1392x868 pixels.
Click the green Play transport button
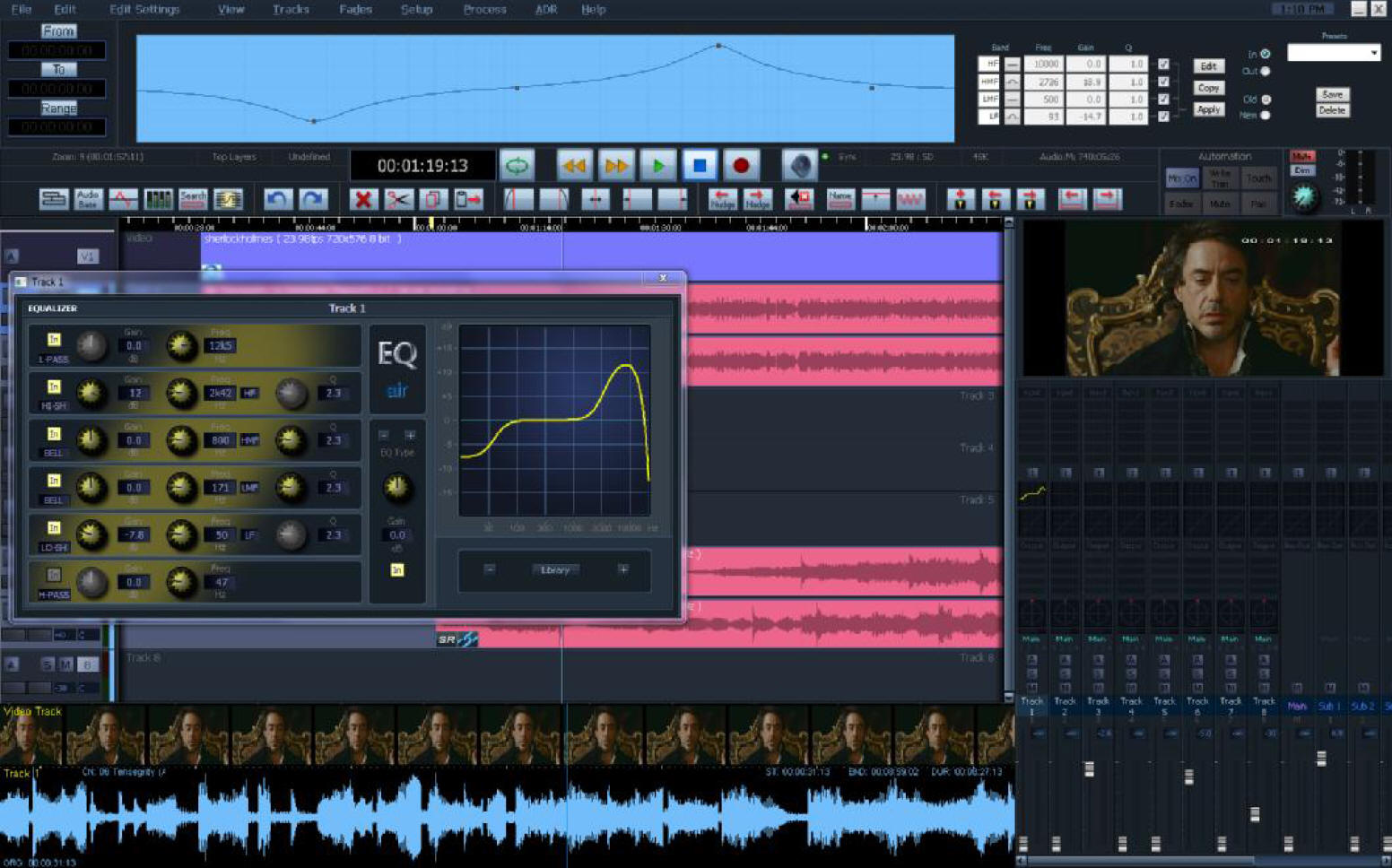click(658, 166)
